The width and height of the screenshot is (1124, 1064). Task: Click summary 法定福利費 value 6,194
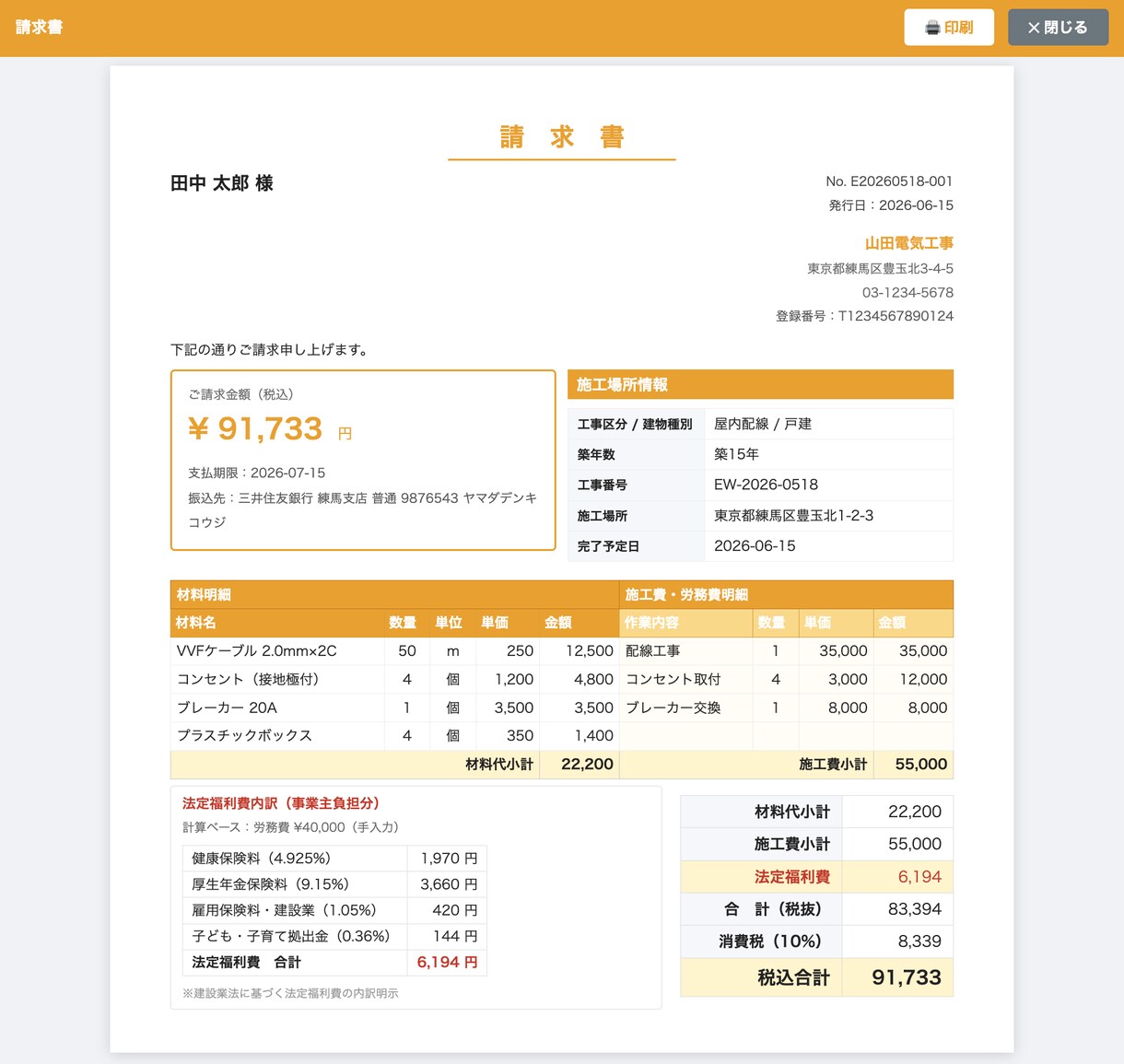[919, 877]
